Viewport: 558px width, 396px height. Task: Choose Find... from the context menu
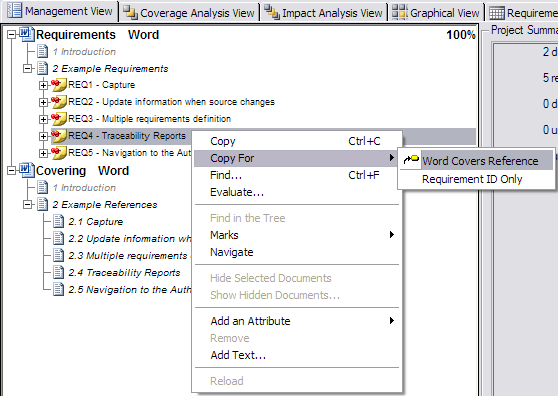[297, 175]
